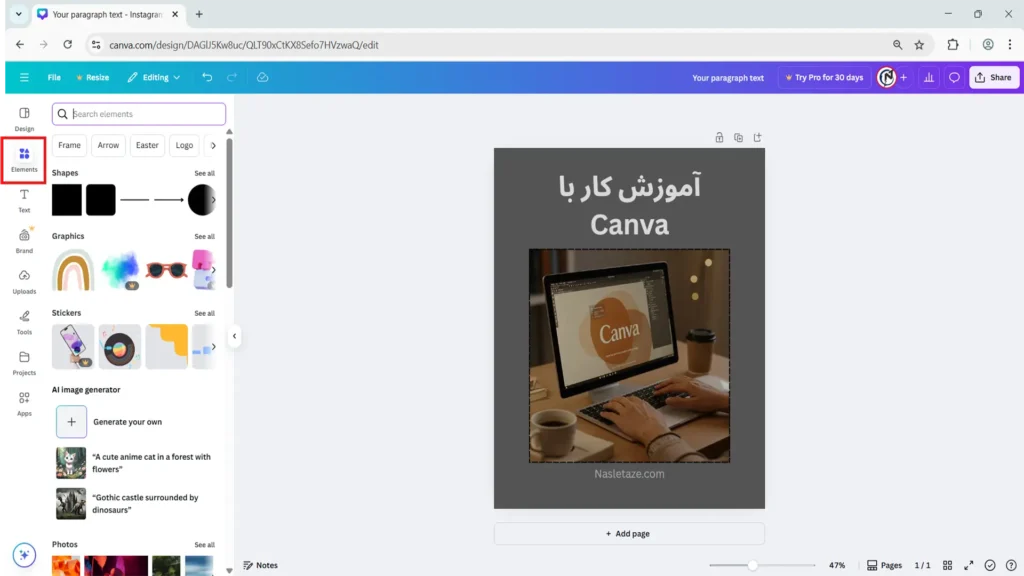
Task: Select the Arrow category chip
Action: tap(108, 145)
